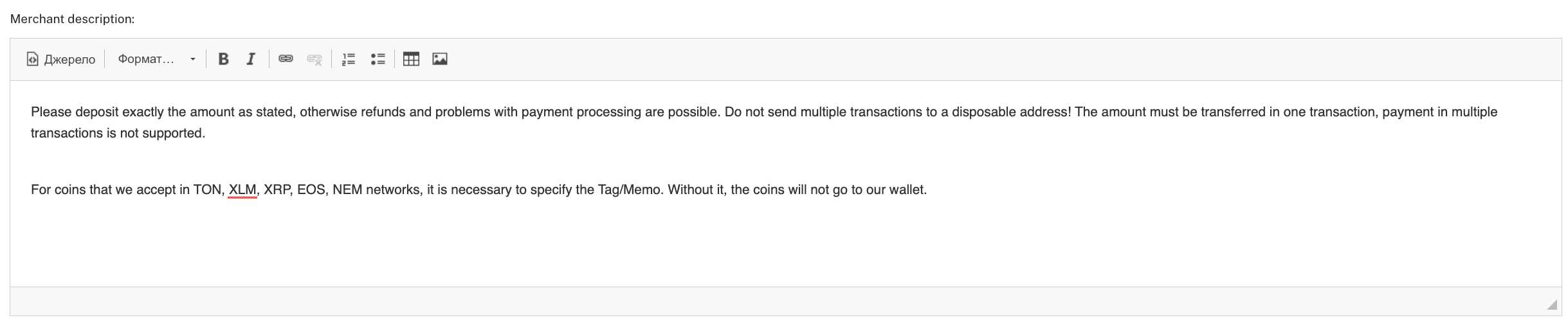
Task: Insert a bulleted list
Action: [x=378, y=59]
